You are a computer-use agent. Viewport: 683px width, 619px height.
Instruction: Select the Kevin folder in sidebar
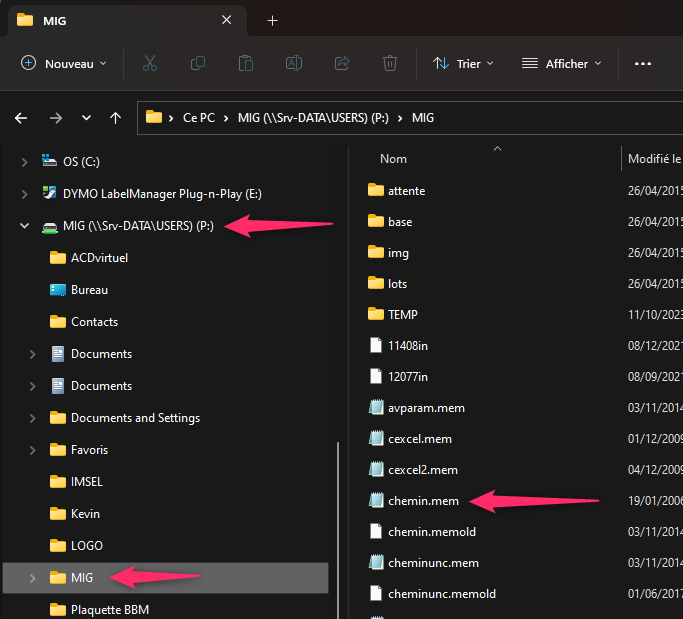pos(85,514)
